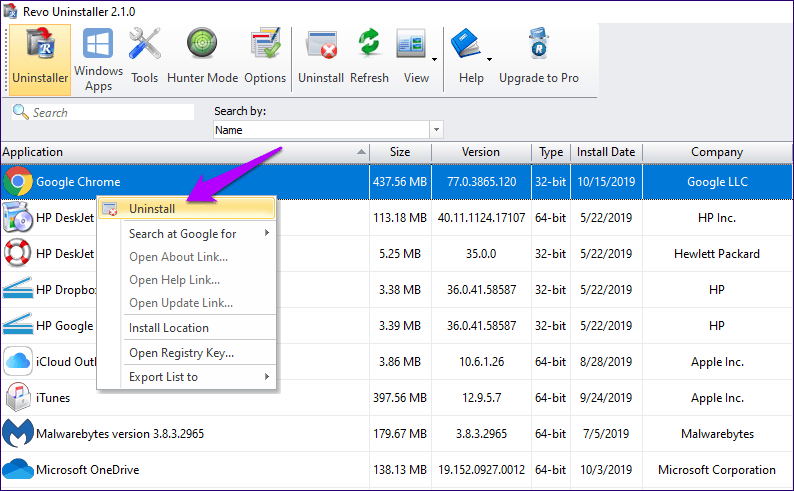Sort by Application column header
This screenshot has height=491, width=794.
(185, 152)
